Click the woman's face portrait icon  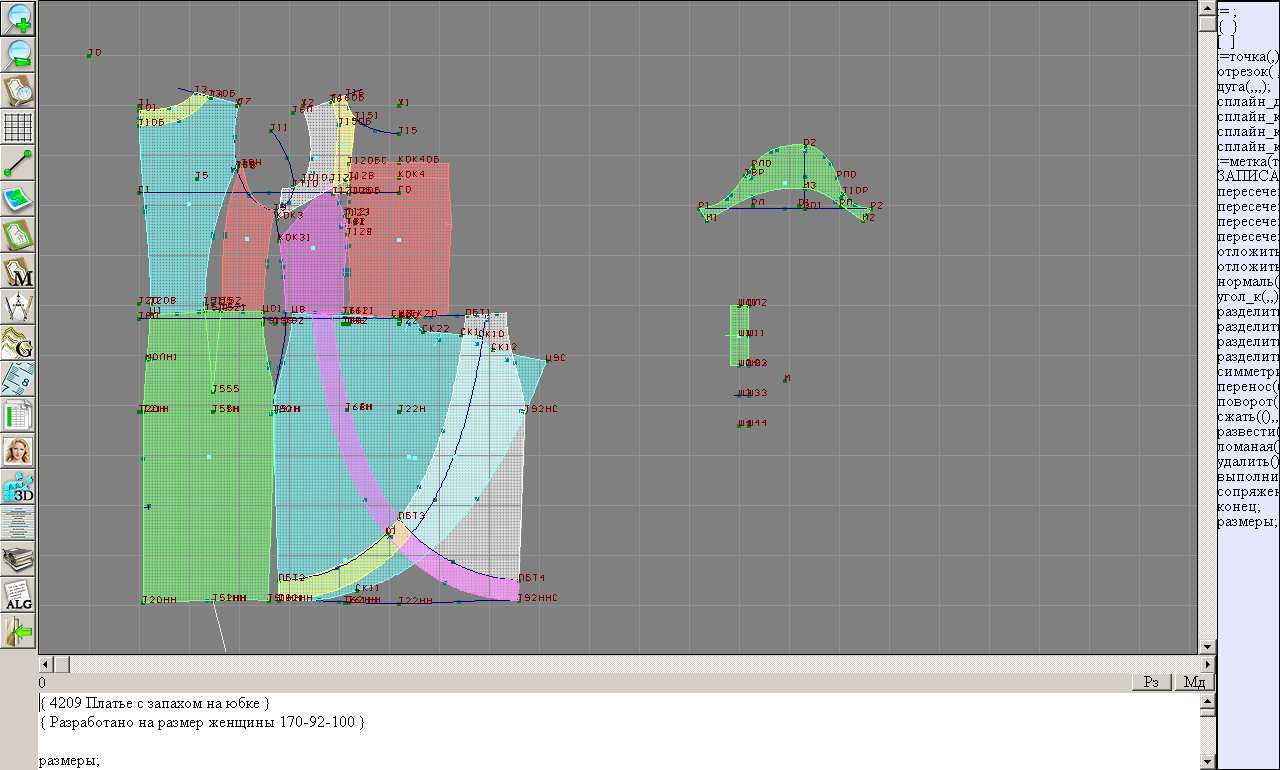click(19, 451)
